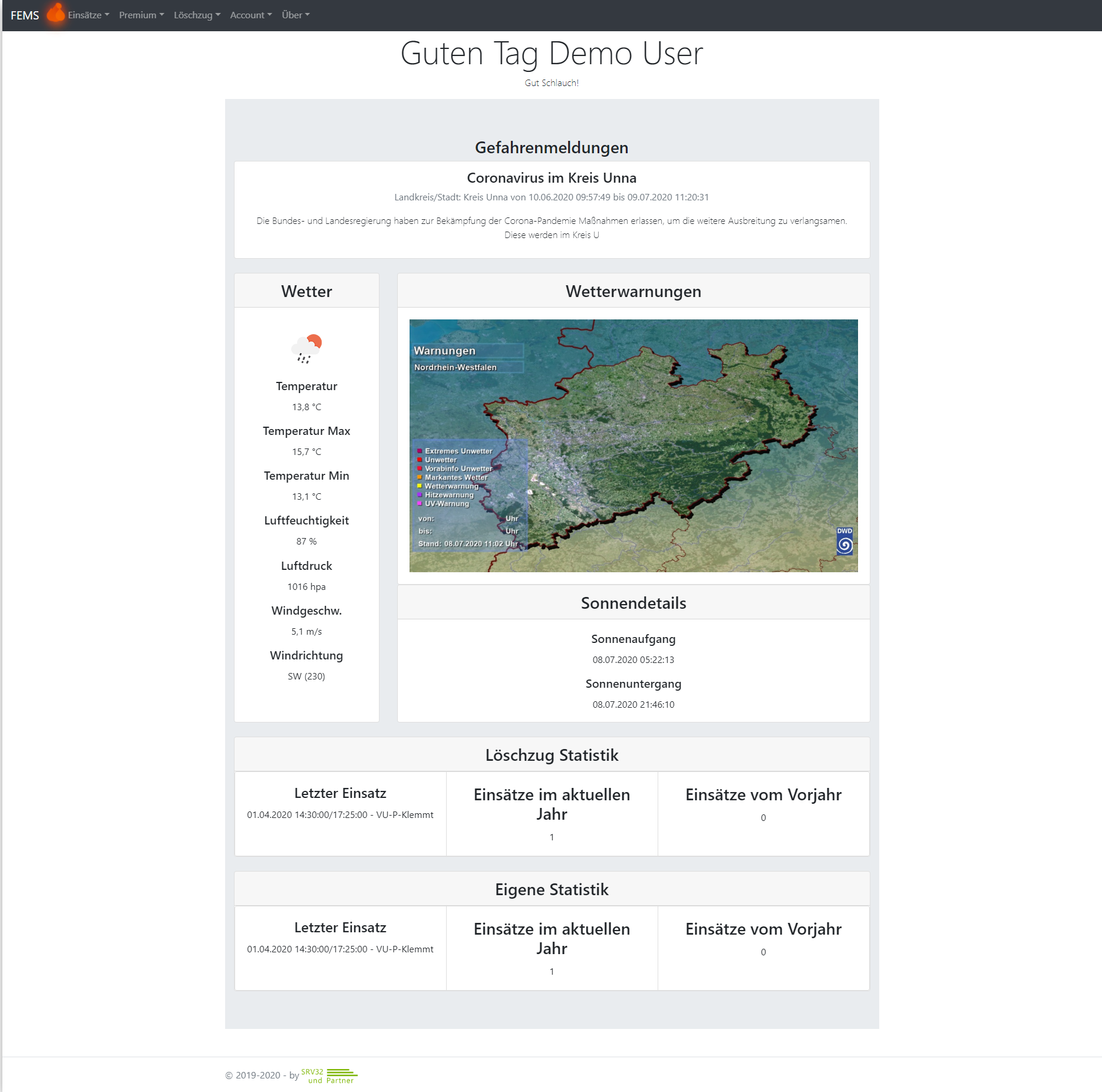Select Luftdruck value 1016 hpa
This screenshot has width=1102, height=1092.
(306, 587)
